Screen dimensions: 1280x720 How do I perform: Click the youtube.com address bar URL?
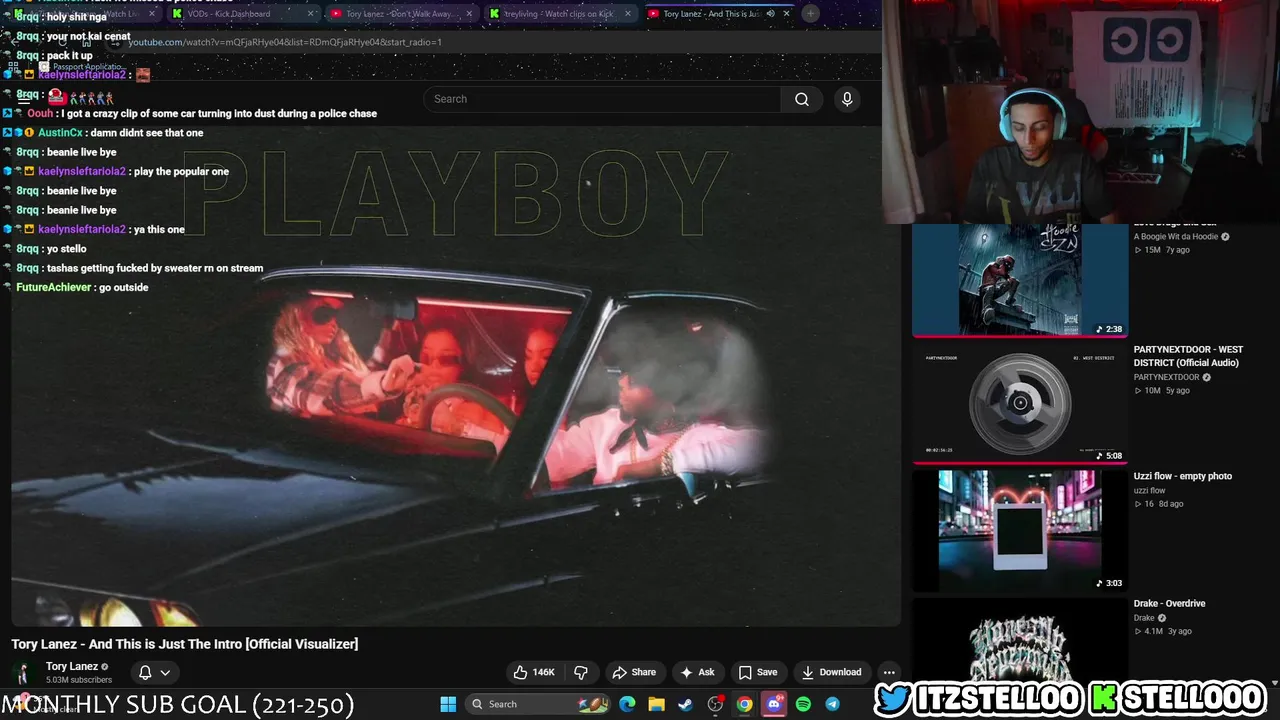point(284,42)
